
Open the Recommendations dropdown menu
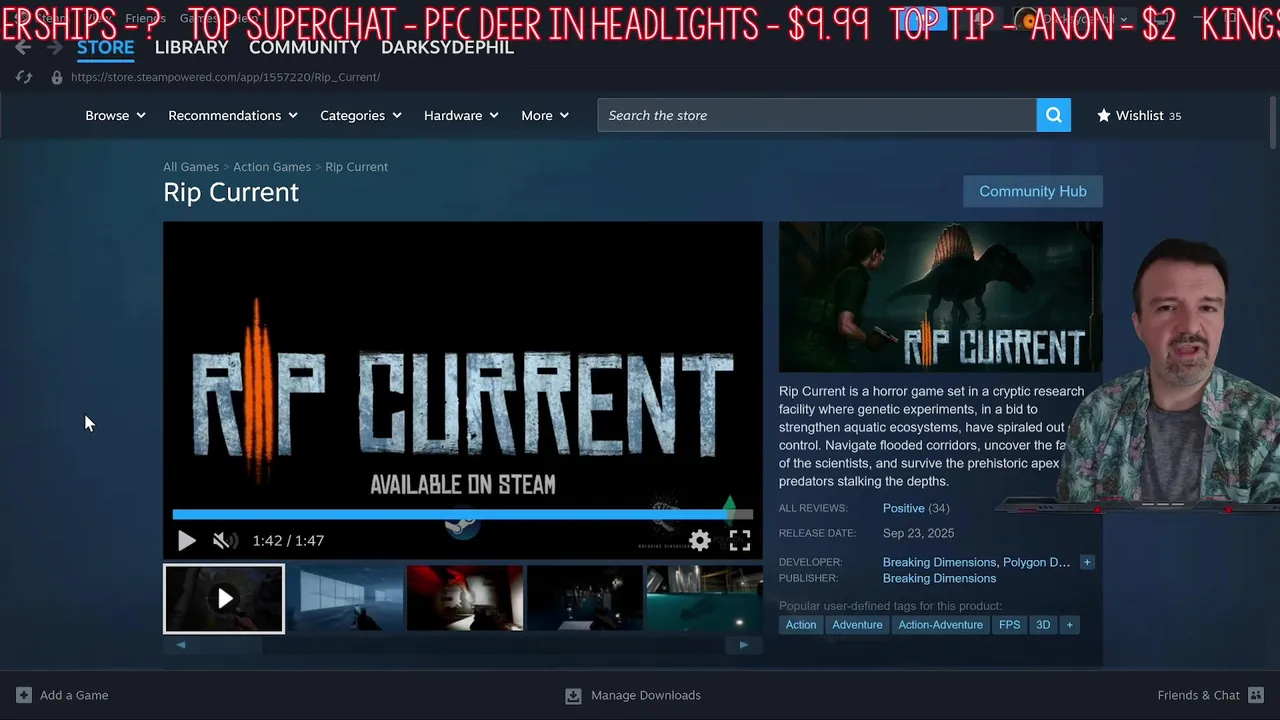[233, 115]
